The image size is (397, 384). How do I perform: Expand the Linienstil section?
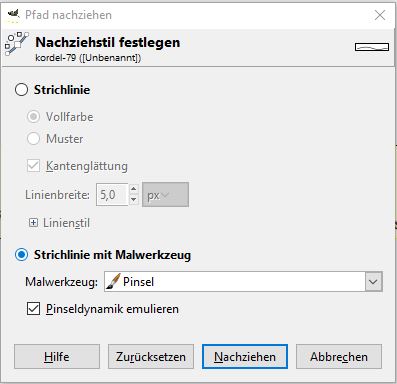33,223
